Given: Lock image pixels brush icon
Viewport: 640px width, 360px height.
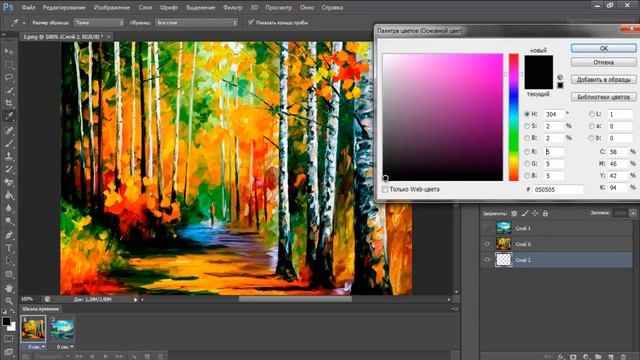Looking at the screenshot, I should click(x=524, y=213).
